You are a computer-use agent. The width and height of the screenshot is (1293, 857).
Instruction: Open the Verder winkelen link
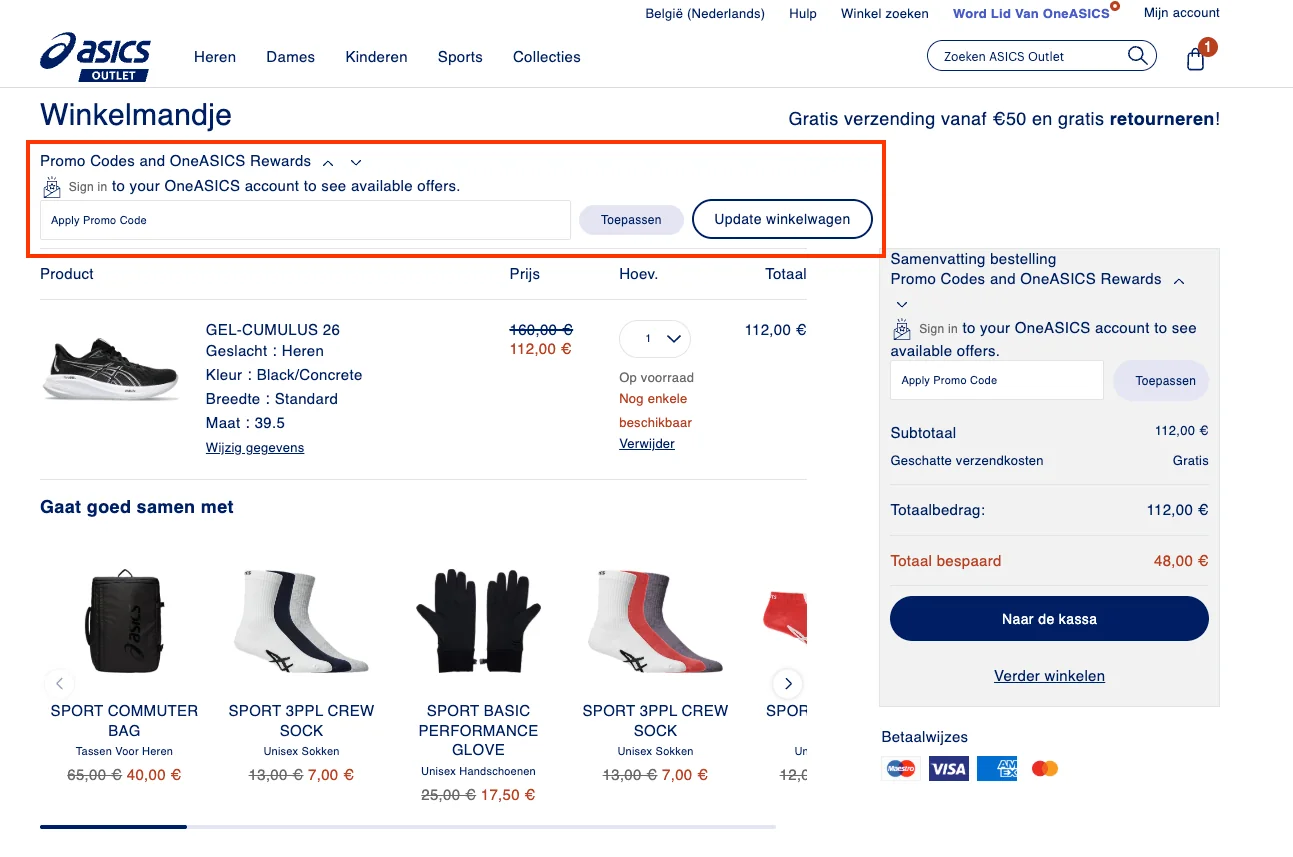click(1049, 676)
